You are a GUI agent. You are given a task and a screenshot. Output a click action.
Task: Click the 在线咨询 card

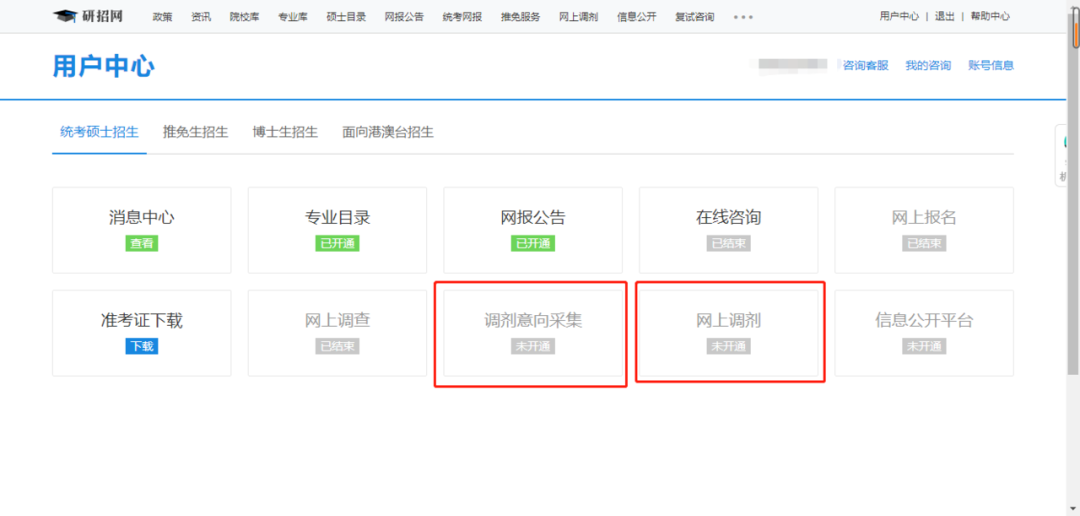coord(728,229)
